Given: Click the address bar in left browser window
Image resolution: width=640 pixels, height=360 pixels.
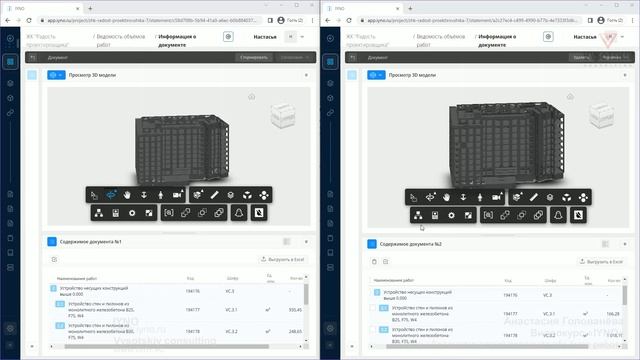Looking at the screenshot, I should (x=151, y=20).
